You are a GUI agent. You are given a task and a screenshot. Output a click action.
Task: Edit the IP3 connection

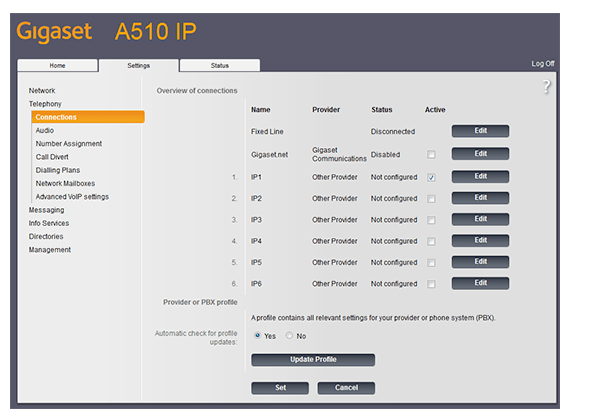click(x=480, y=219)
